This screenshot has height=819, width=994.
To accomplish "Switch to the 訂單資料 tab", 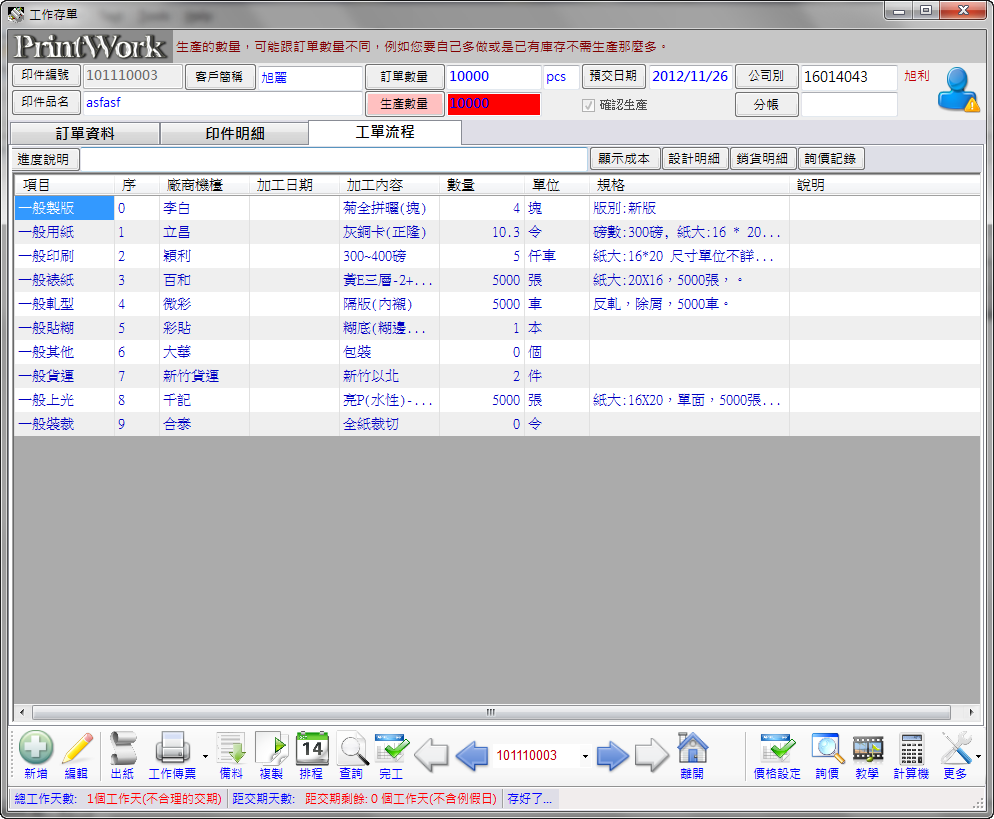I will (x=85, y=134).
